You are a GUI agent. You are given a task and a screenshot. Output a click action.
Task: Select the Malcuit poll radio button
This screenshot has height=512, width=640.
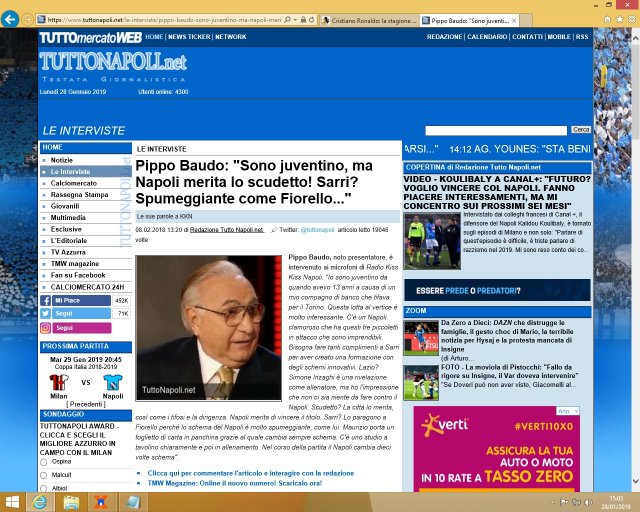click(45, 475)
